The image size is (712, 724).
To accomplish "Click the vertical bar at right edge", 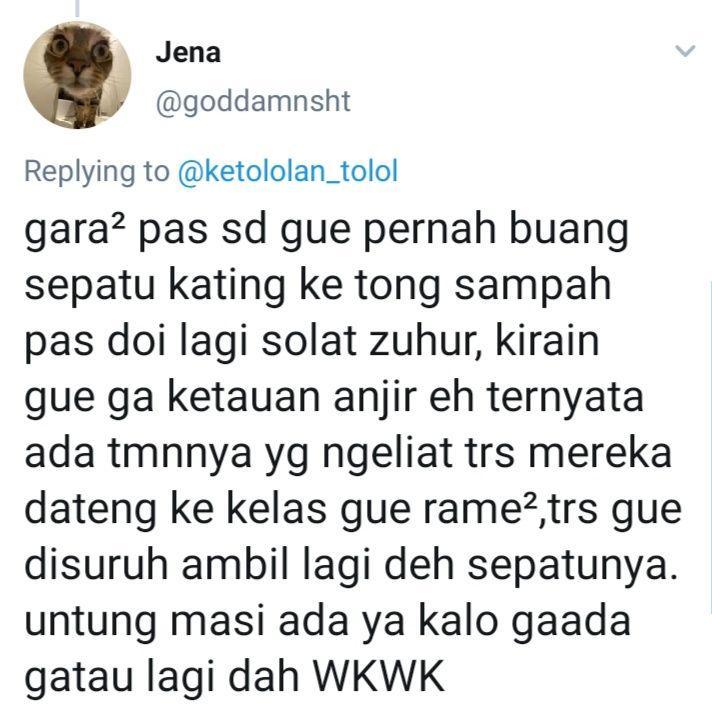I will [710, 448].
